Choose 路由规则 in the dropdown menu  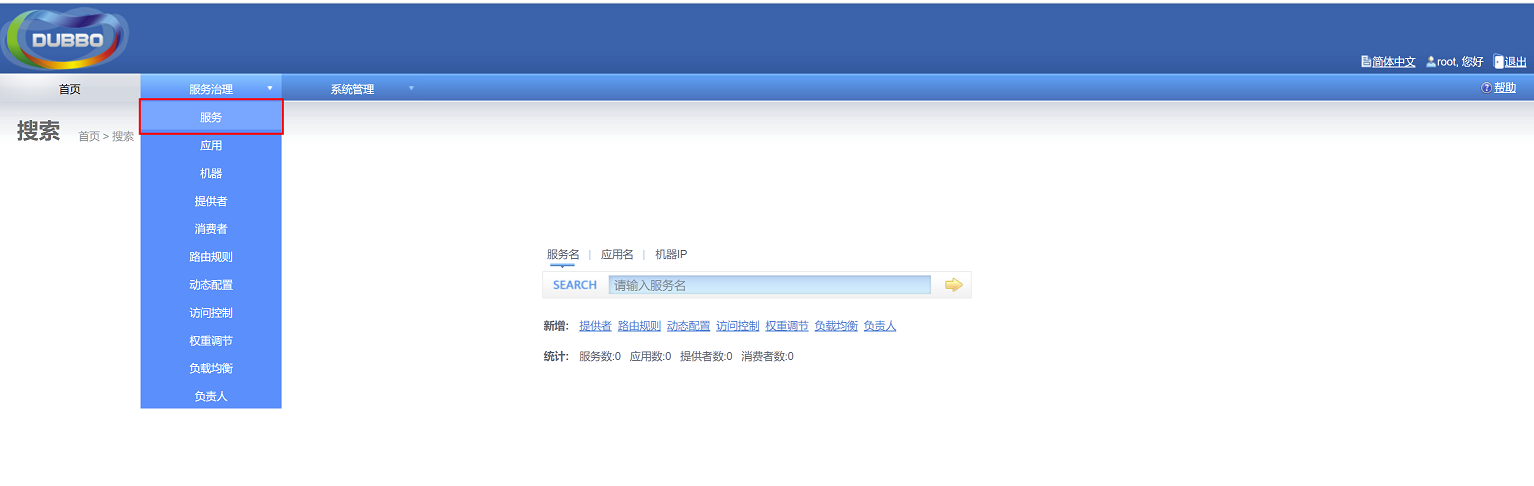point(211,257)
